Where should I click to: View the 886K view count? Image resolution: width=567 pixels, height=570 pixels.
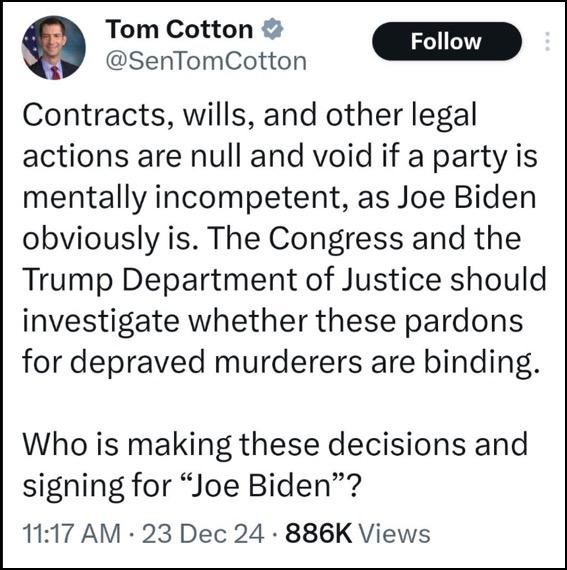tap(319, 533)
